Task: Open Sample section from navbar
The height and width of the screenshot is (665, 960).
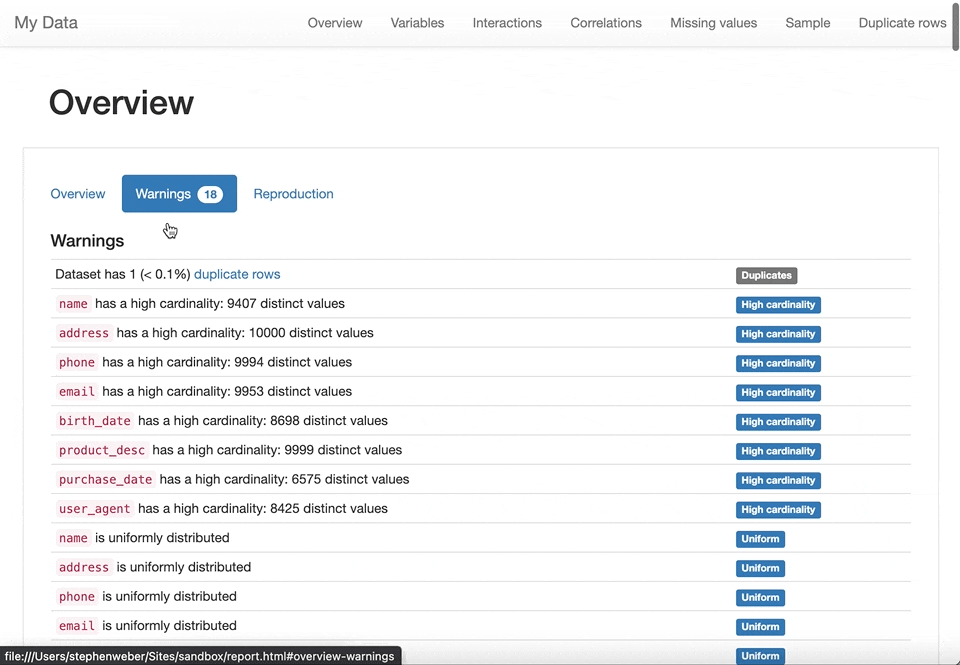Action: coord(808,23)
